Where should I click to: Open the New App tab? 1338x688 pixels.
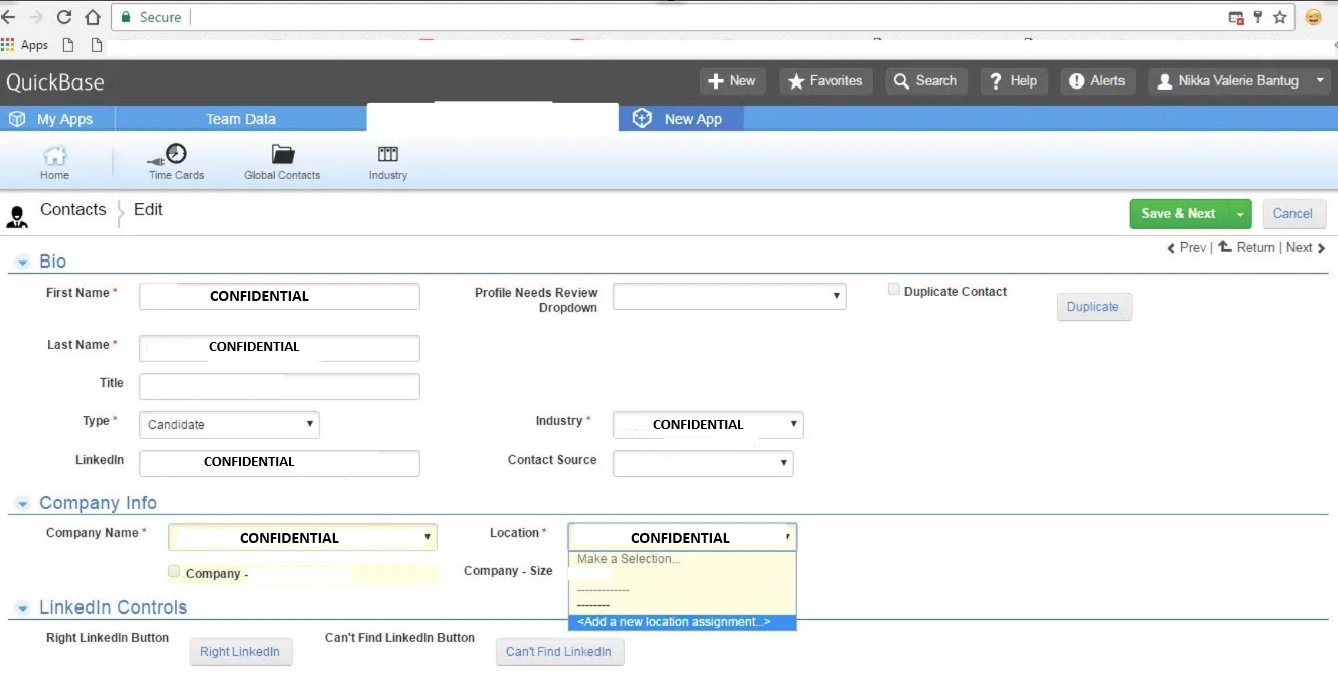(x=681, y=119)
